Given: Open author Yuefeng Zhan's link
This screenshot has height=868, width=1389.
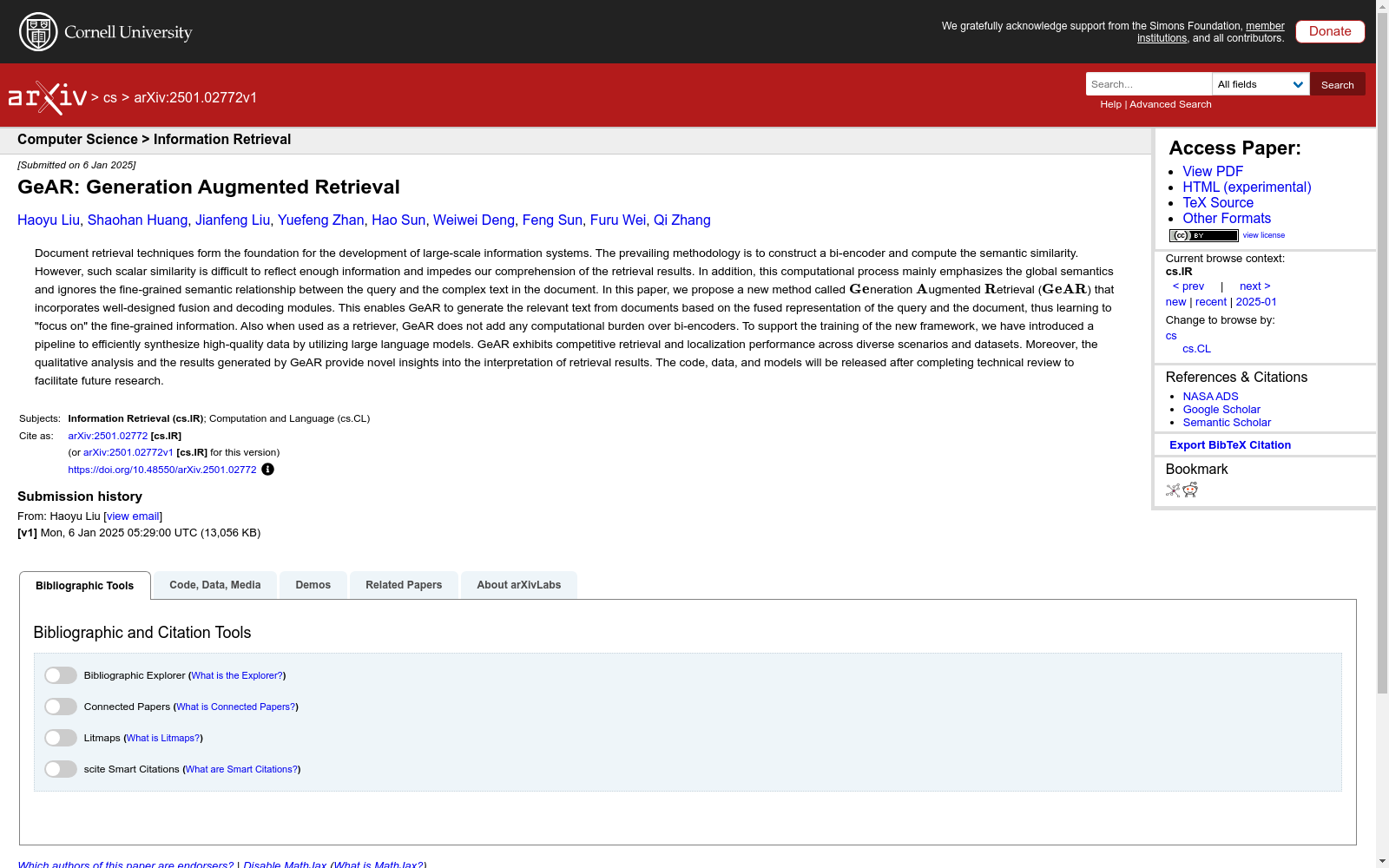Looking at the screenshot, I should click(321, 220).
